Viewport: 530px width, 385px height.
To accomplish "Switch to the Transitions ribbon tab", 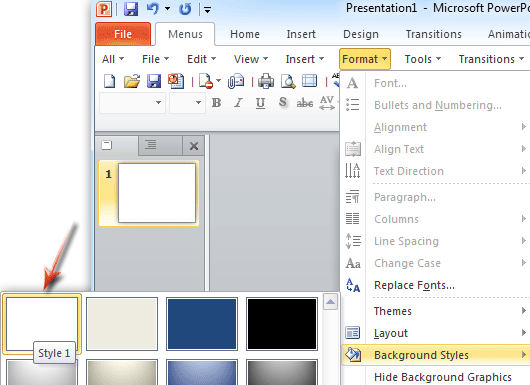I will pyautogui.click(x=434, y=34).
